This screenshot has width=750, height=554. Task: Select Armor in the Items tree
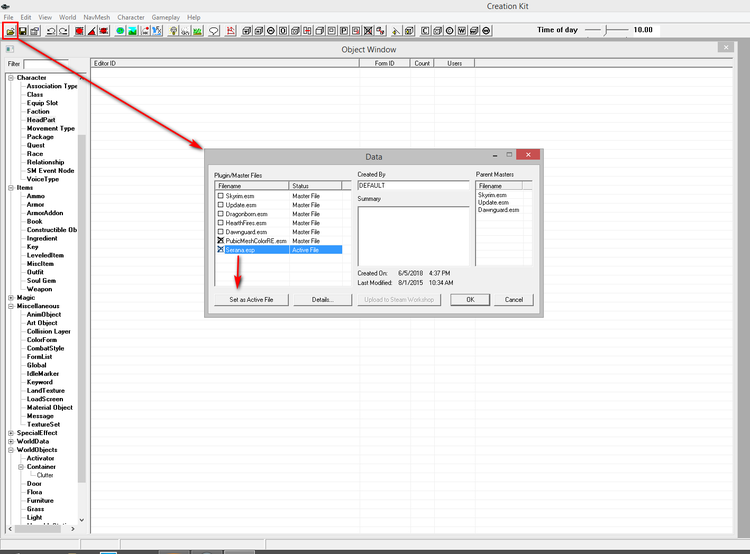35,205
